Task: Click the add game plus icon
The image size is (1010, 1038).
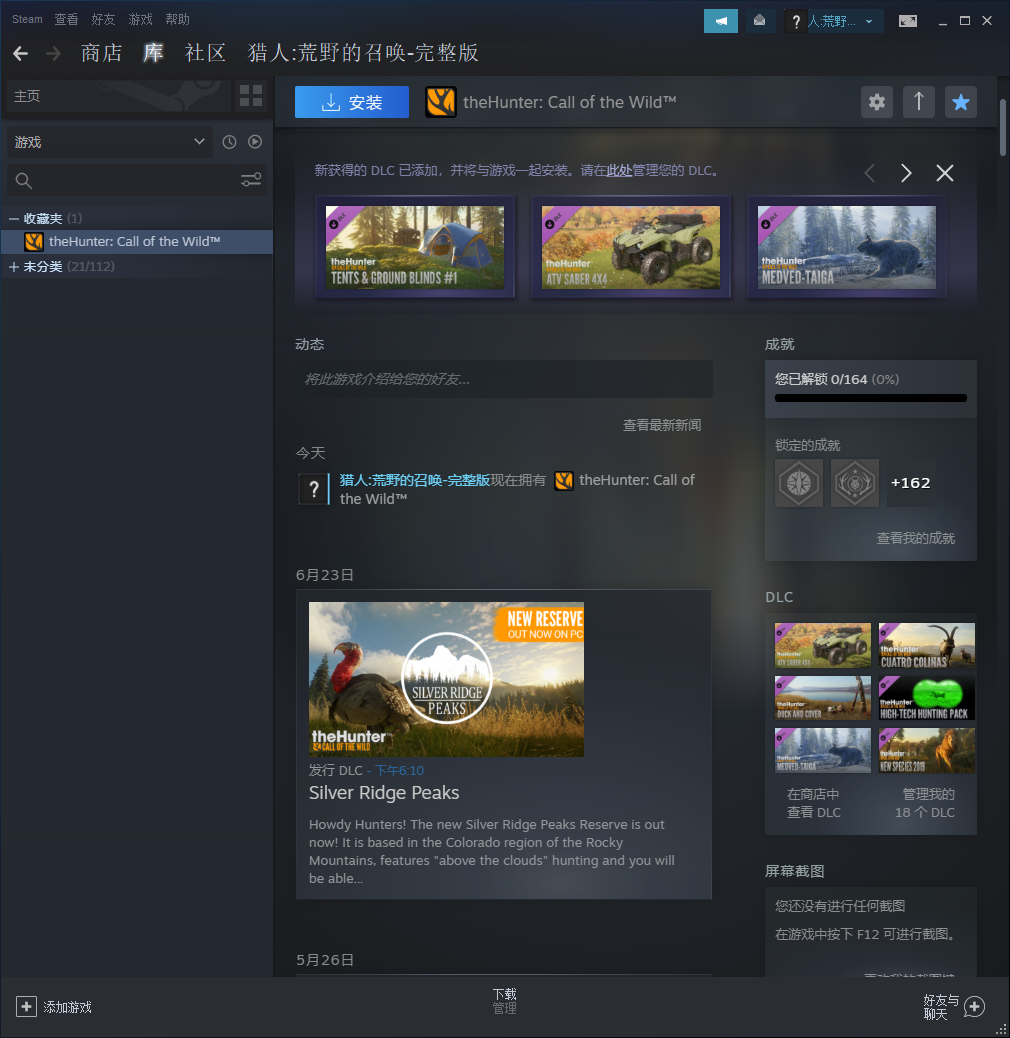Action: (x=27, y=1007)
